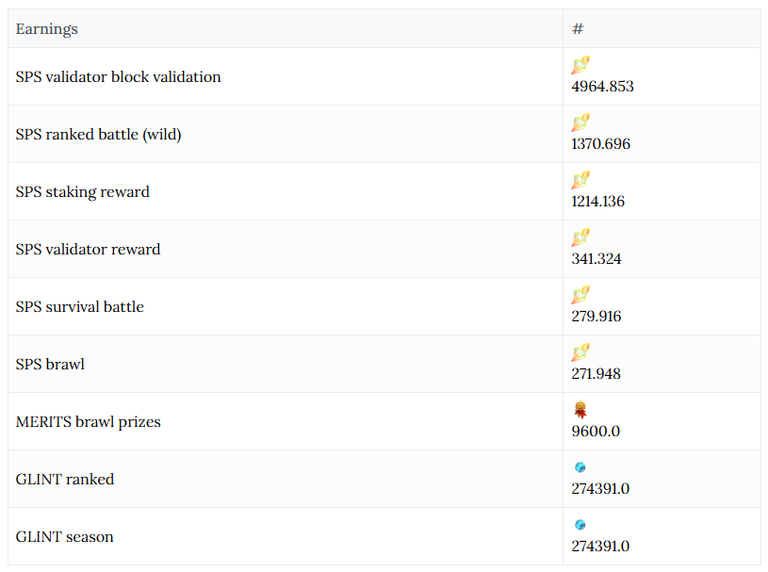768x572 pixels.
Task: Click the SPS survival battle label
Action: click(80, 307)
